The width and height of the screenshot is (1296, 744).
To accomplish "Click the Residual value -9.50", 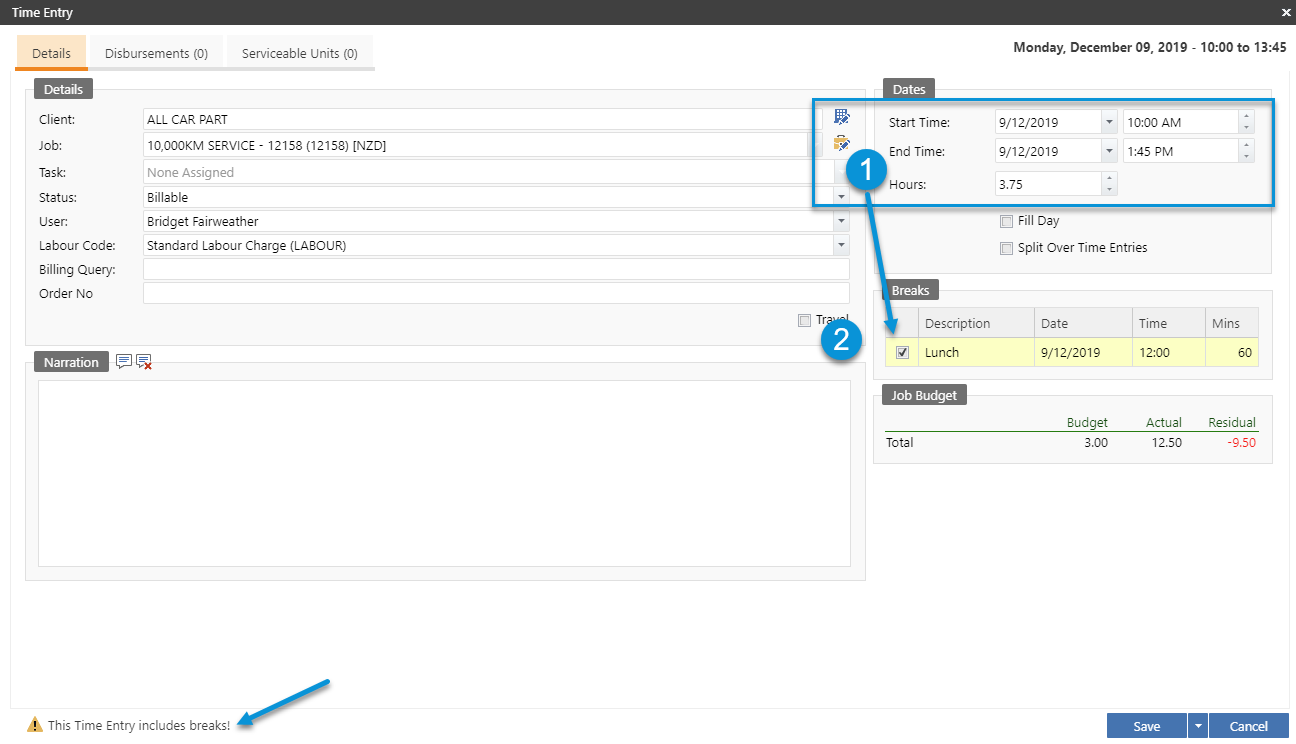I will (x=1241, y=442).
